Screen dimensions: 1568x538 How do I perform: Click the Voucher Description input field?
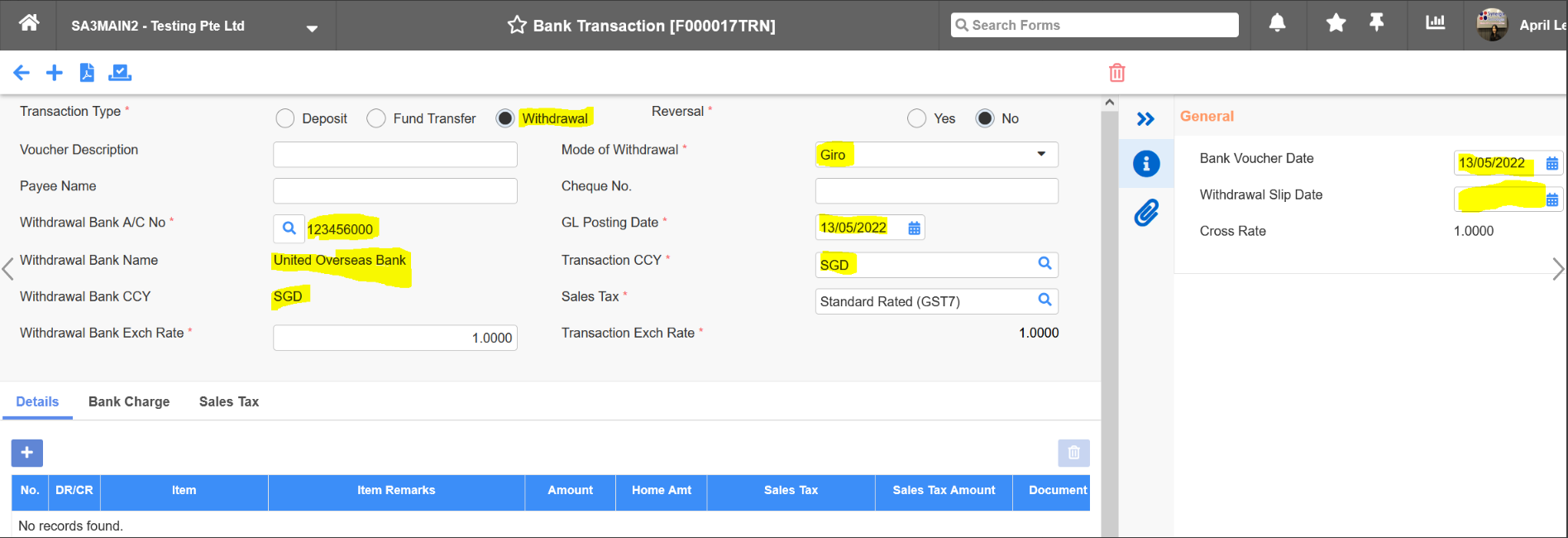[x=395, y=155]
